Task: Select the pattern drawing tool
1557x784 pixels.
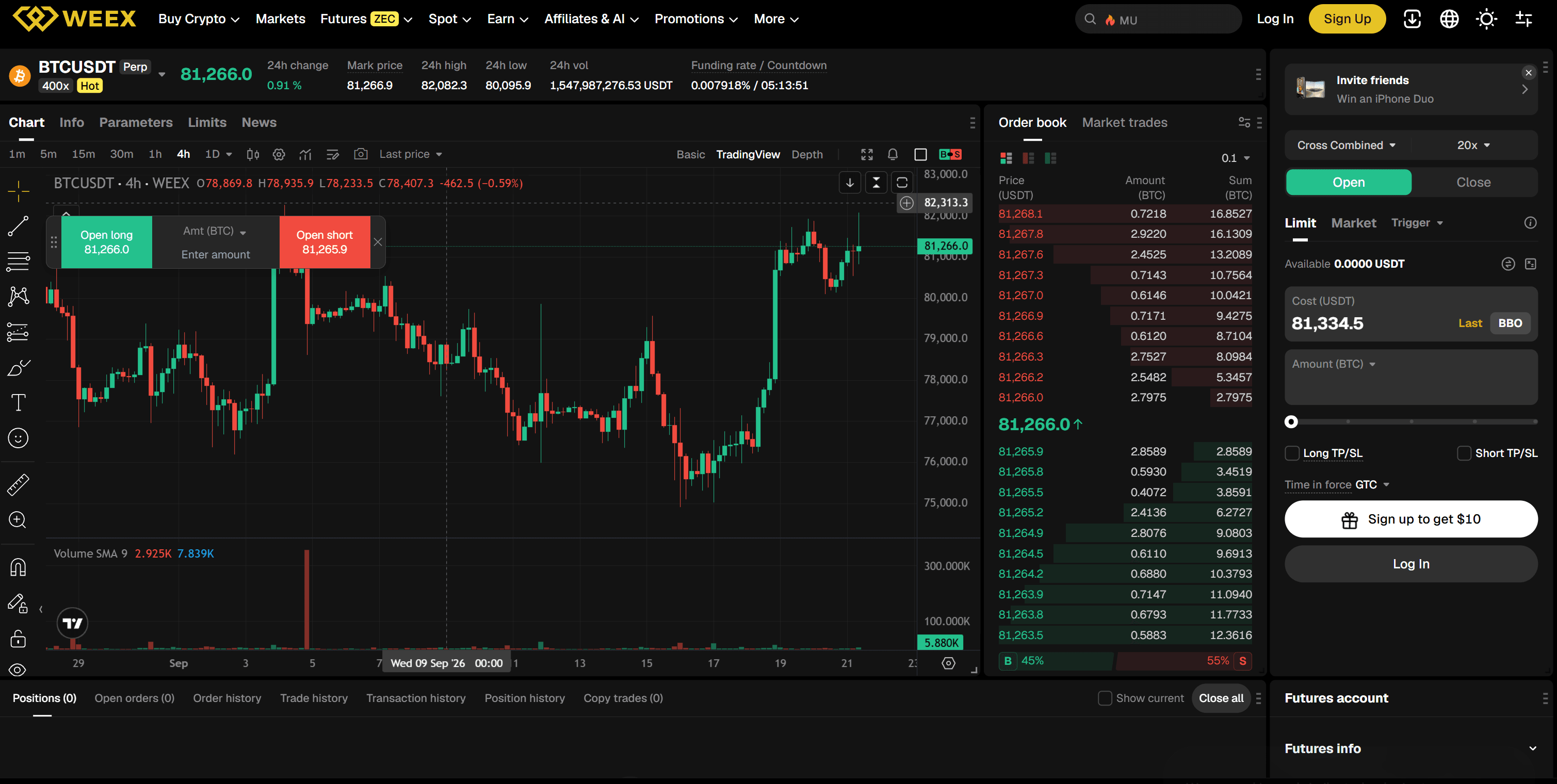Action: tap(18, 296)
